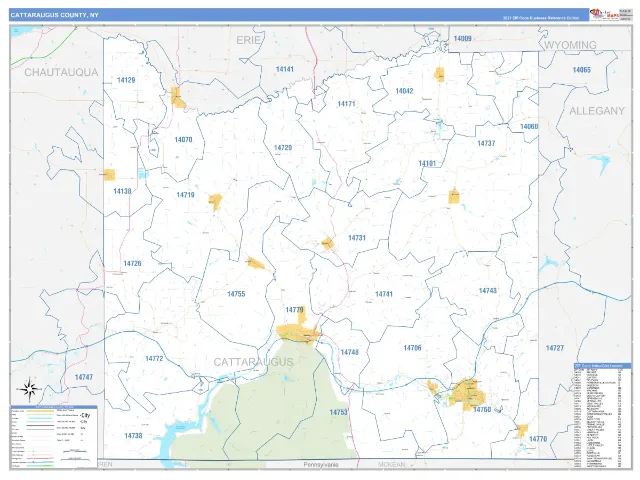Select ZIP code label 14770
640x480 pixels.
click(538, 439)
